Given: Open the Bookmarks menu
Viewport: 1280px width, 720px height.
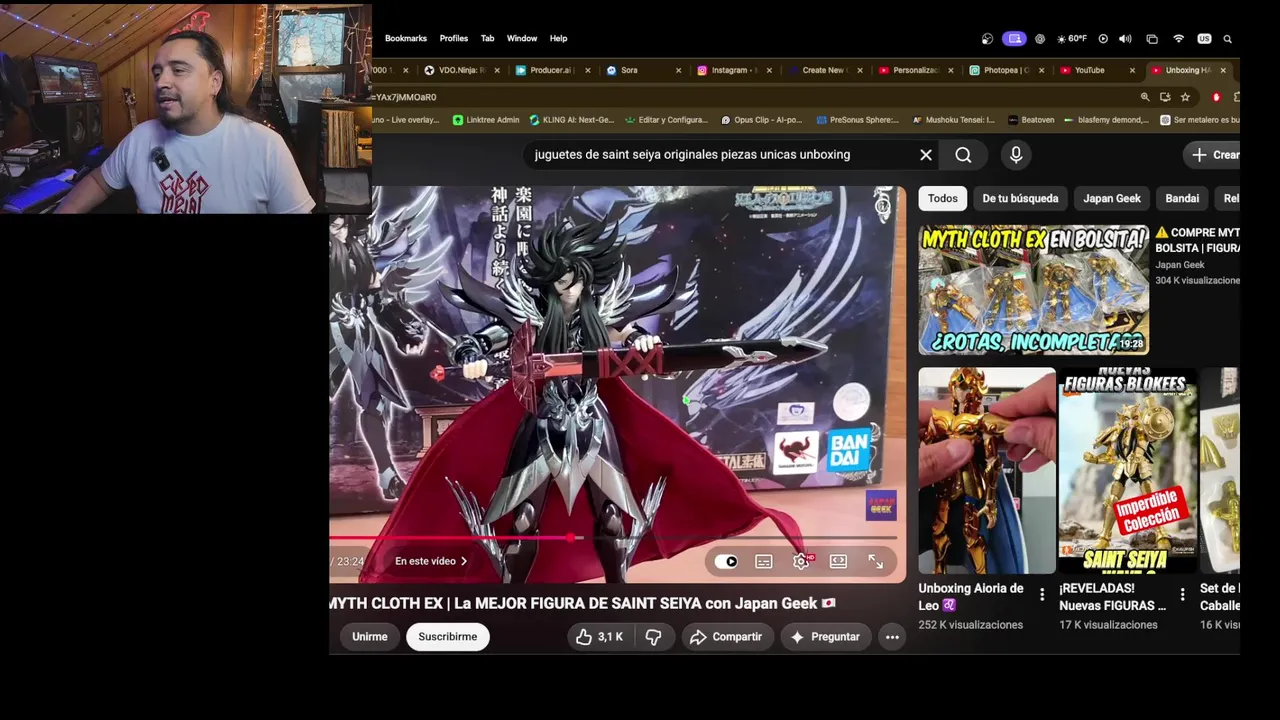Looking at the screenshot, I should click(x=406, y=38).
